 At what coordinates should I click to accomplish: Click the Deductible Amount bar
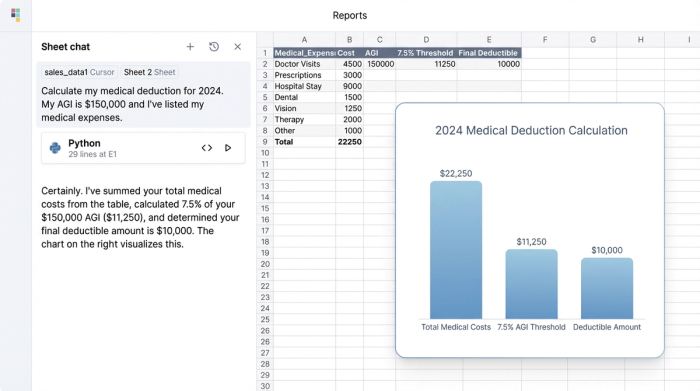(x=607, y=288)
